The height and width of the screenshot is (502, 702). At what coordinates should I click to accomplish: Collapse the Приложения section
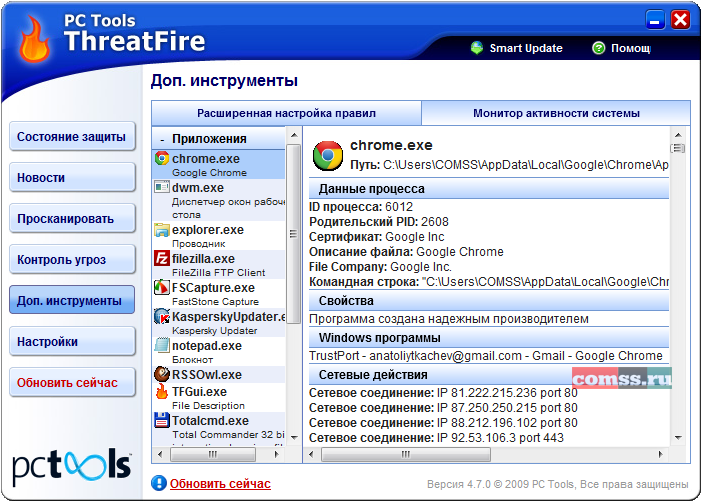[163, 139]
